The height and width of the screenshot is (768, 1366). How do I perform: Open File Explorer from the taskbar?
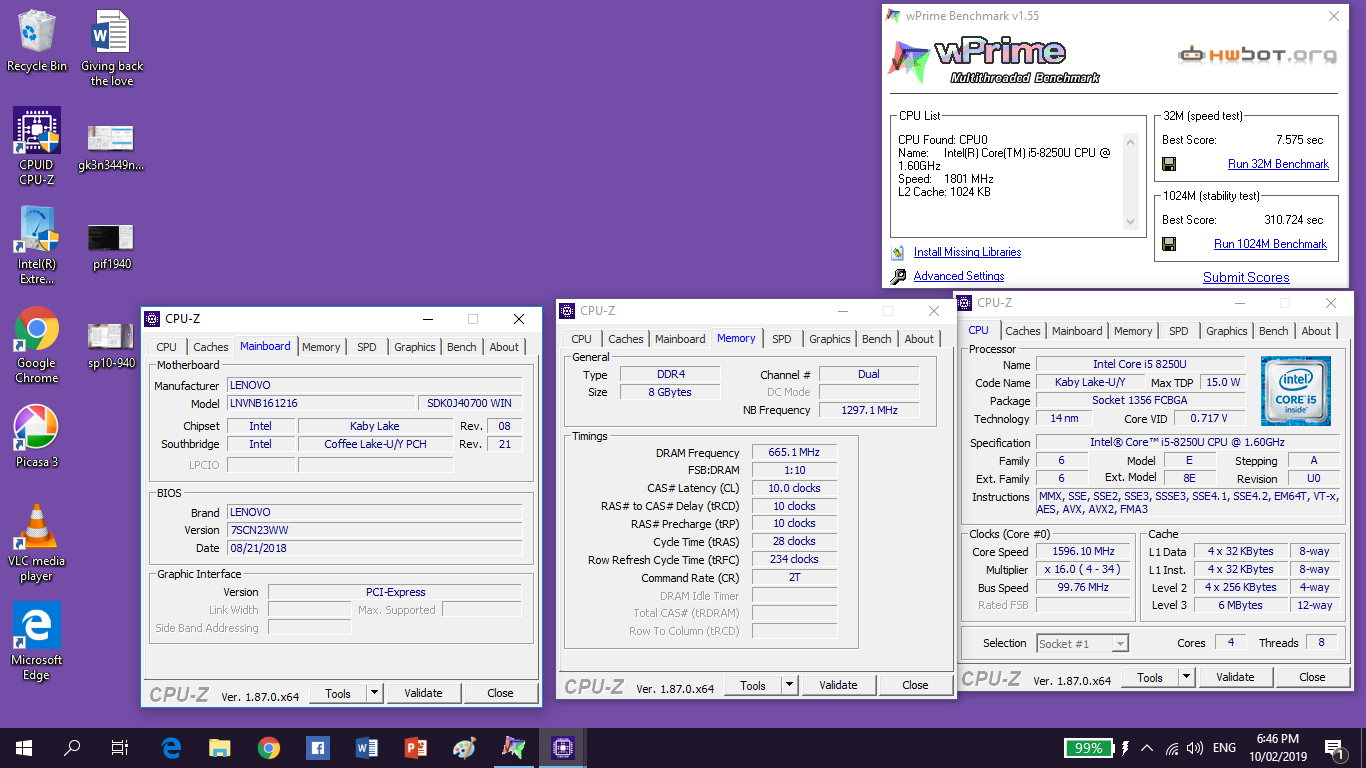220,748
